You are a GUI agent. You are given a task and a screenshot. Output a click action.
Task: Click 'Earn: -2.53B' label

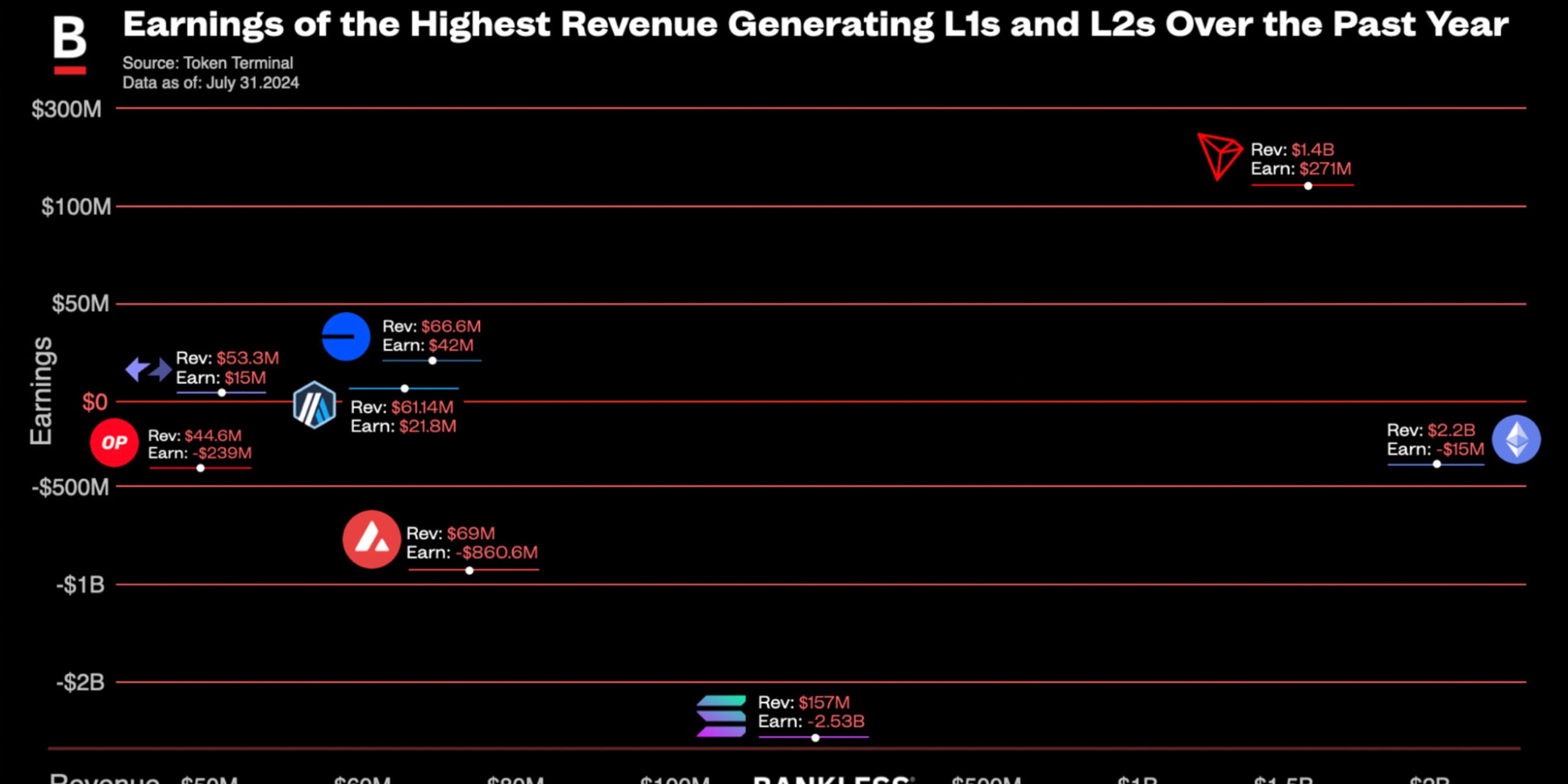811,722
